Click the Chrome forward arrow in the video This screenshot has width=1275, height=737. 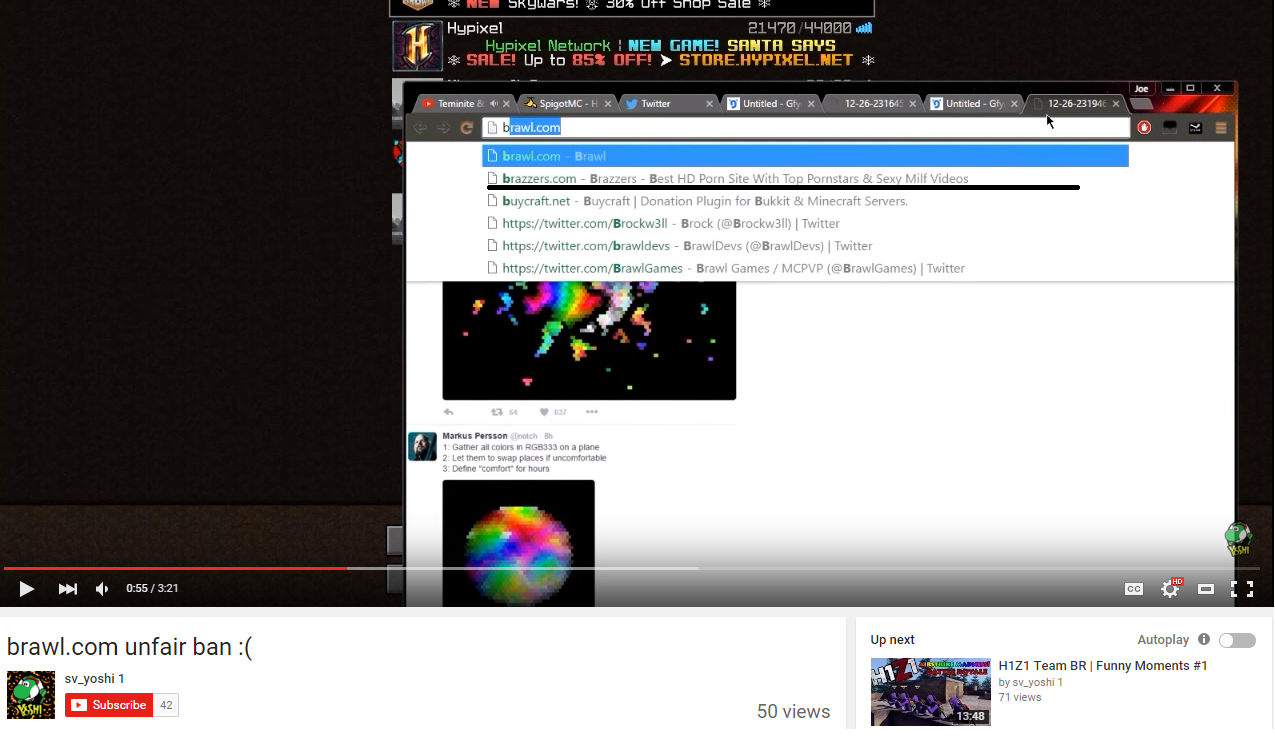444,128
